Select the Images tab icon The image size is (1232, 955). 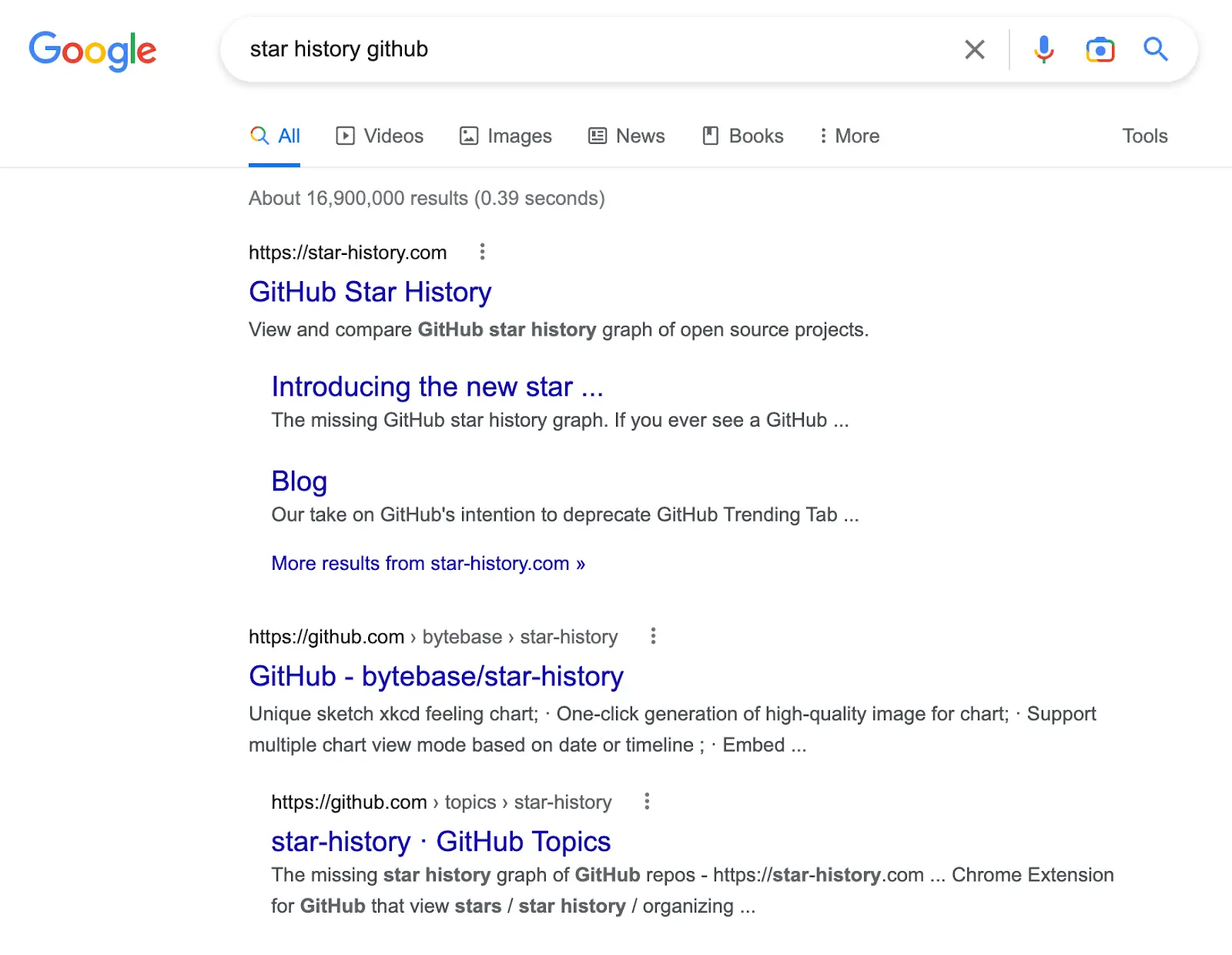[x=468, y=136]
